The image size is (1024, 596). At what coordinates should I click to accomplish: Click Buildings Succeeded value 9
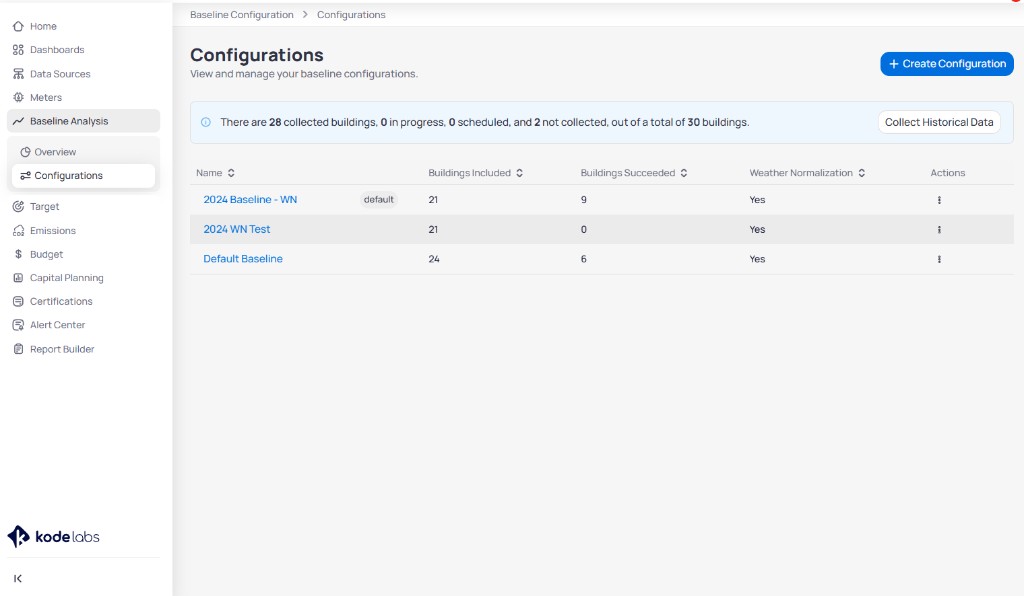[x=584, y=200]
